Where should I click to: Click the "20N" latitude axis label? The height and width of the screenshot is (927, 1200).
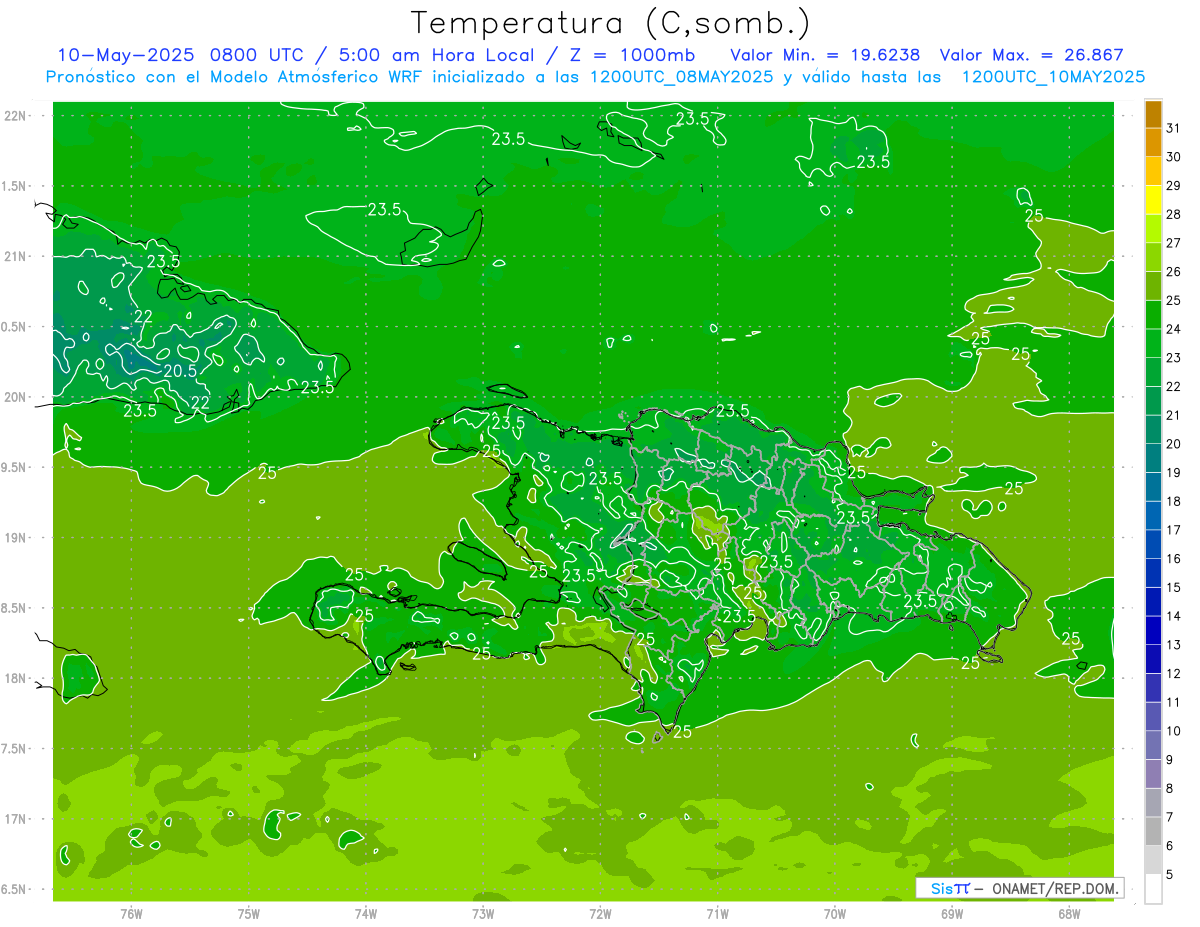14,397
